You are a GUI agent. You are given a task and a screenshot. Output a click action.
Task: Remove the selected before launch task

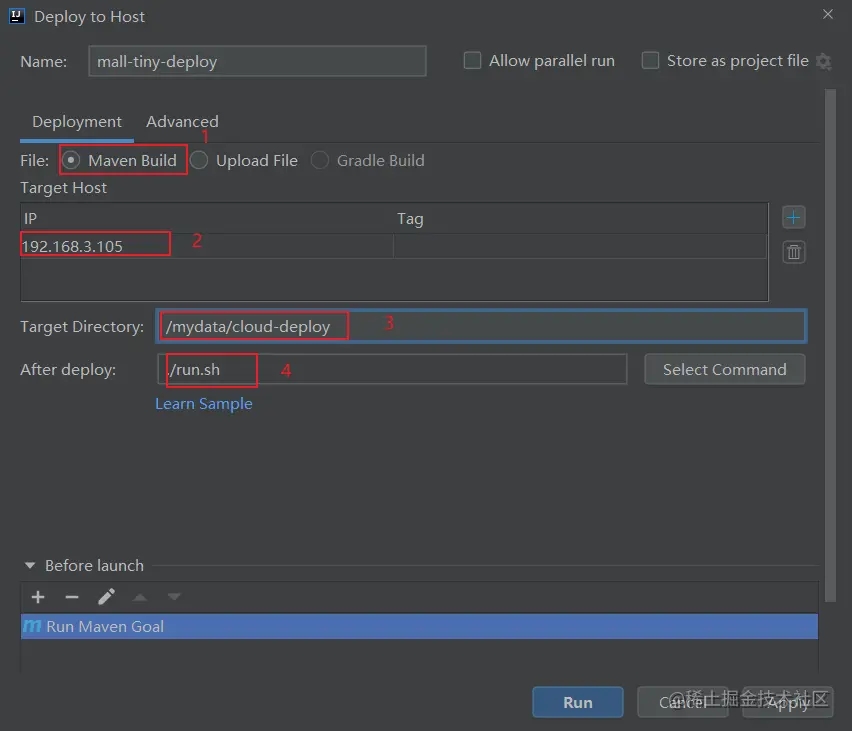pos(72,597)
